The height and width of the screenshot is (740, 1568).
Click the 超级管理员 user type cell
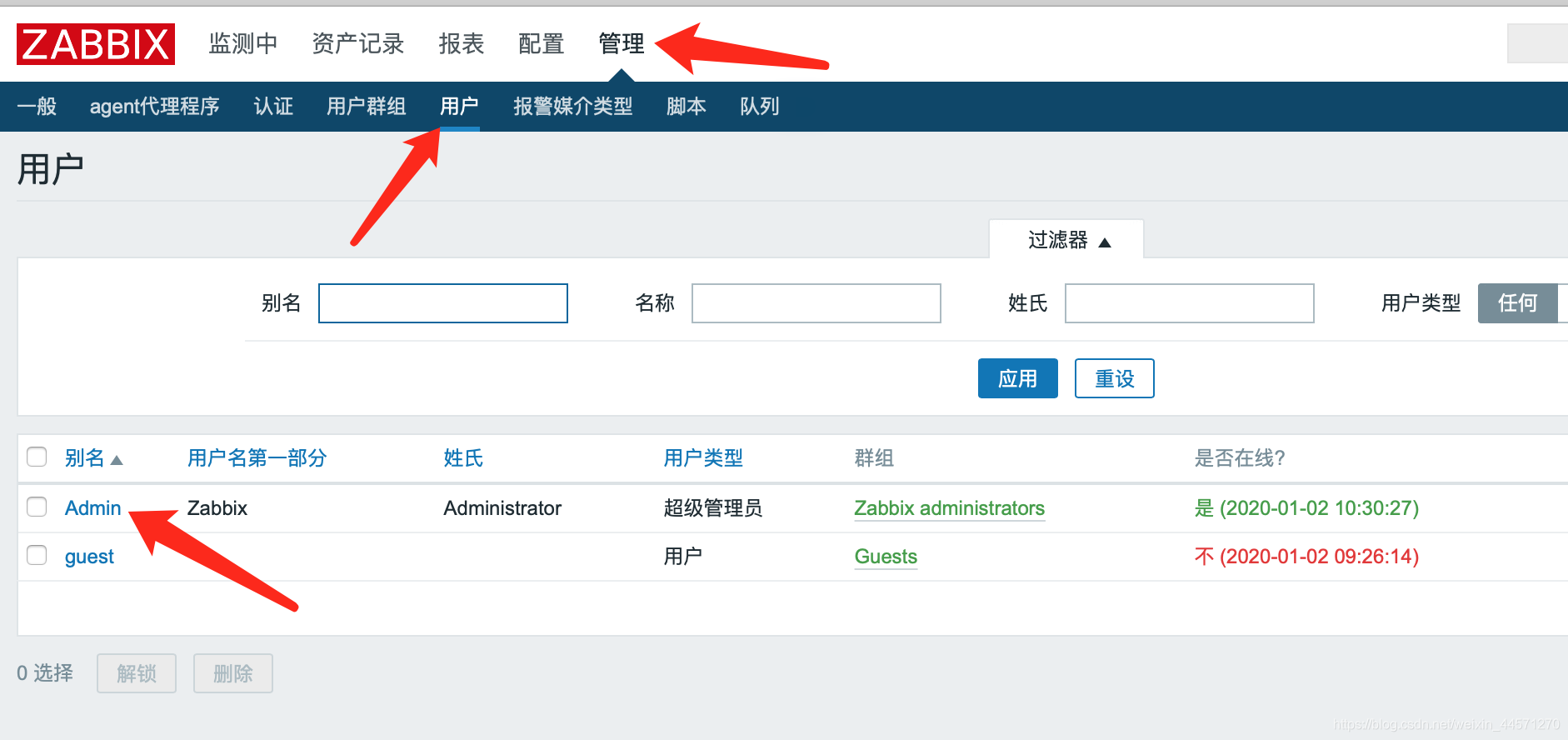[x=713, y=508]
